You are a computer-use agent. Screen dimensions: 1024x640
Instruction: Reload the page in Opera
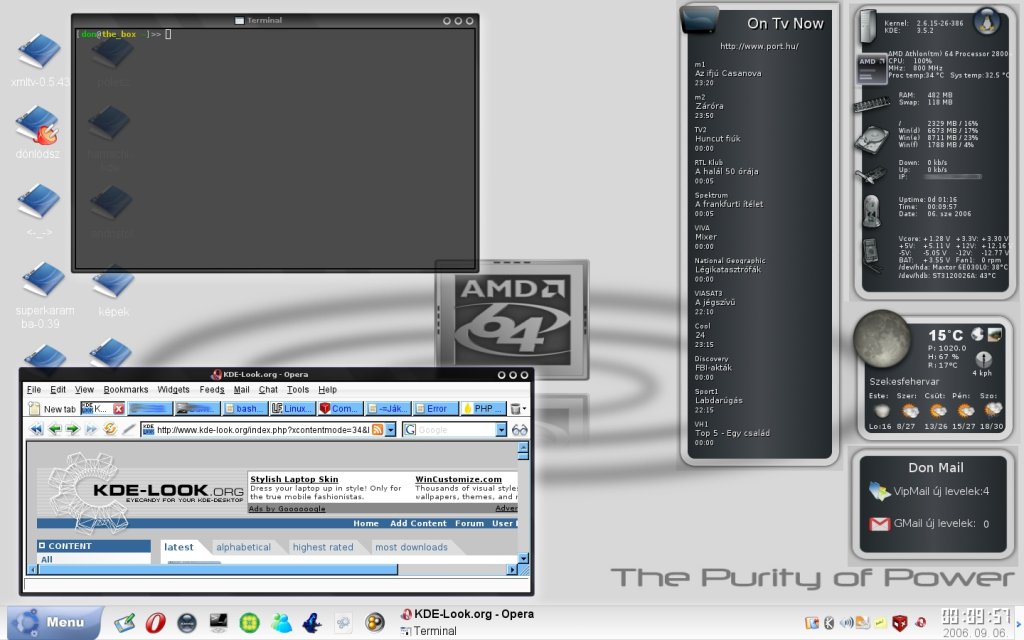point(110,429)
